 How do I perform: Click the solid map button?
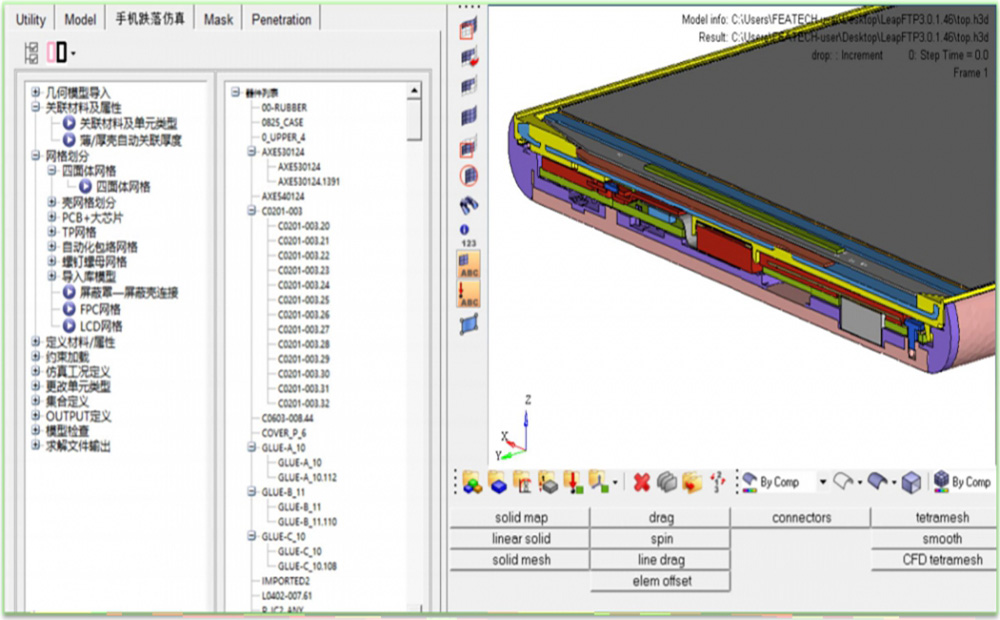pyautogui.click(x=521, y=518)
